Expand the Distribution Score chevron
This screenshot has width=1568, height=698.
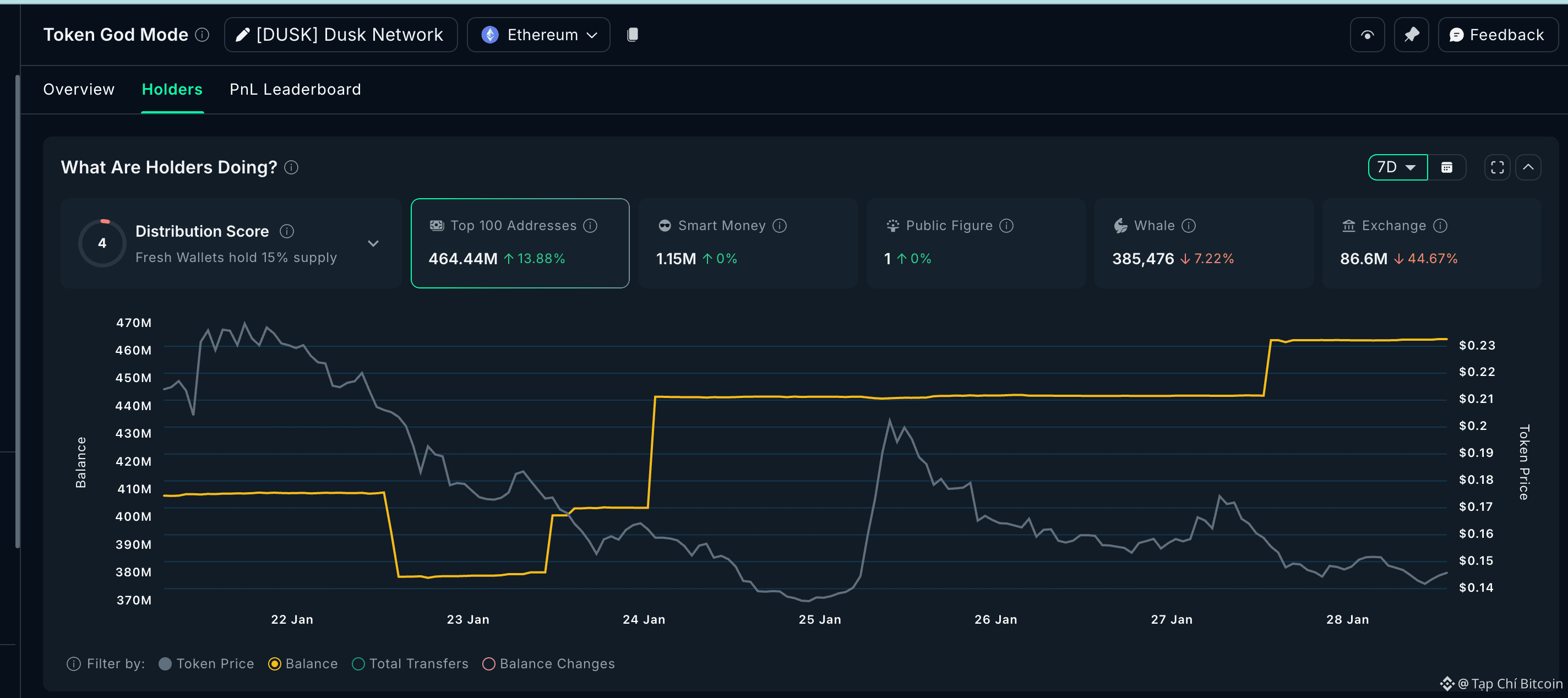[x=373, y=243]
